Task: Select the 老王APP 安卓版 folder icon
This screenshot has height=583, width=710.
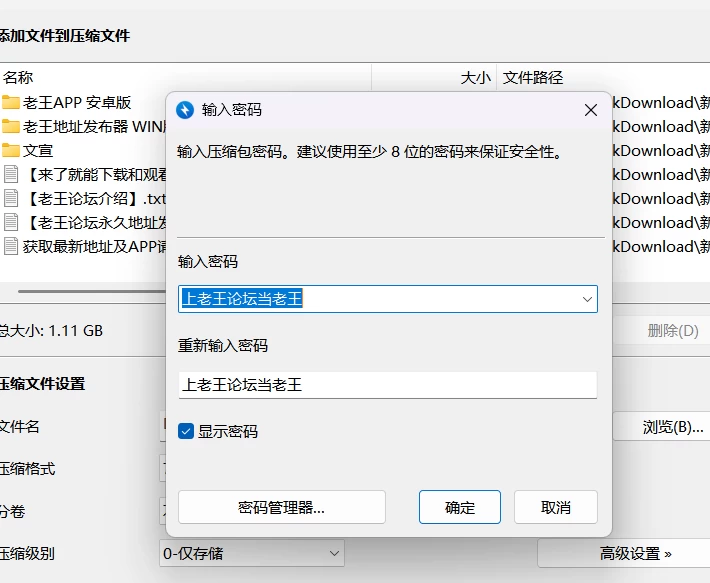Action: [10, 103]
